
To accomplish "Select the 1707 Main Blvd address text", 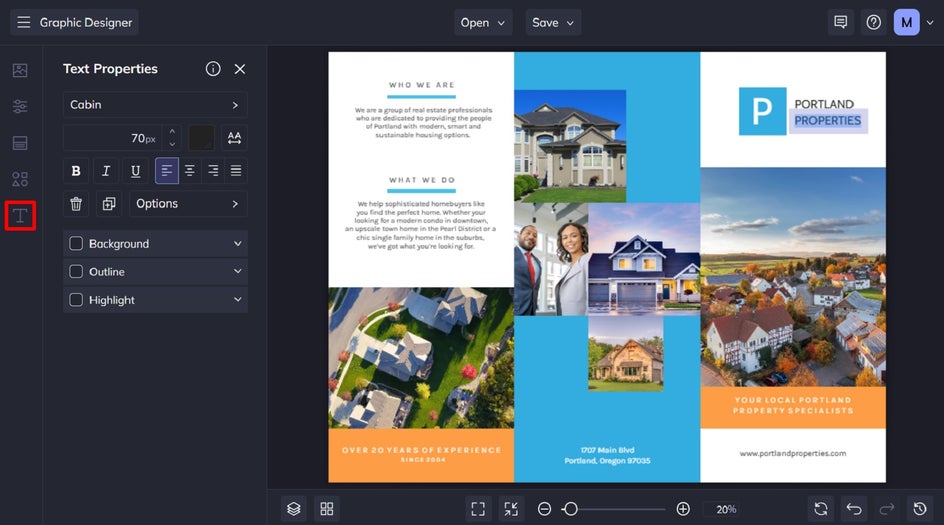I will point(607,455).
